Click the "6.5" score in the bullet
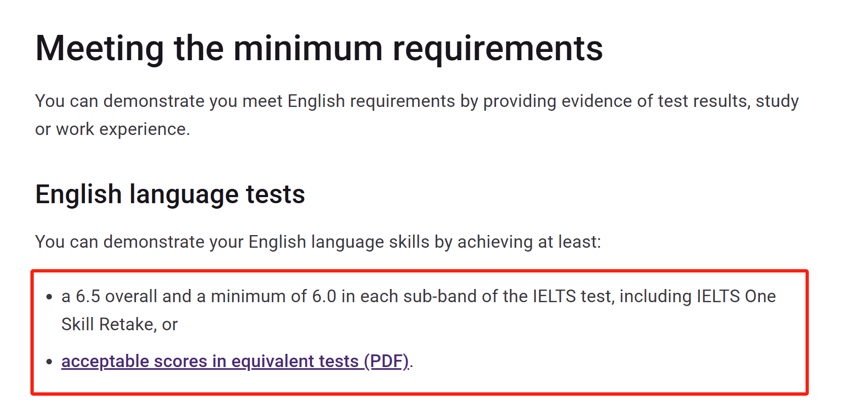The image size is (864, 408). point(88,297)
